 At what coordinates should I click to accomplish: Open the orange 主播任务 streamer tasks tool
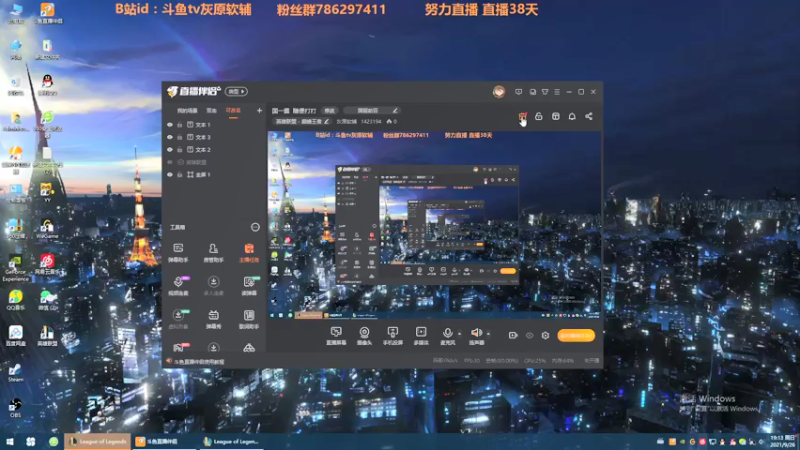click(x=249, y=252)
